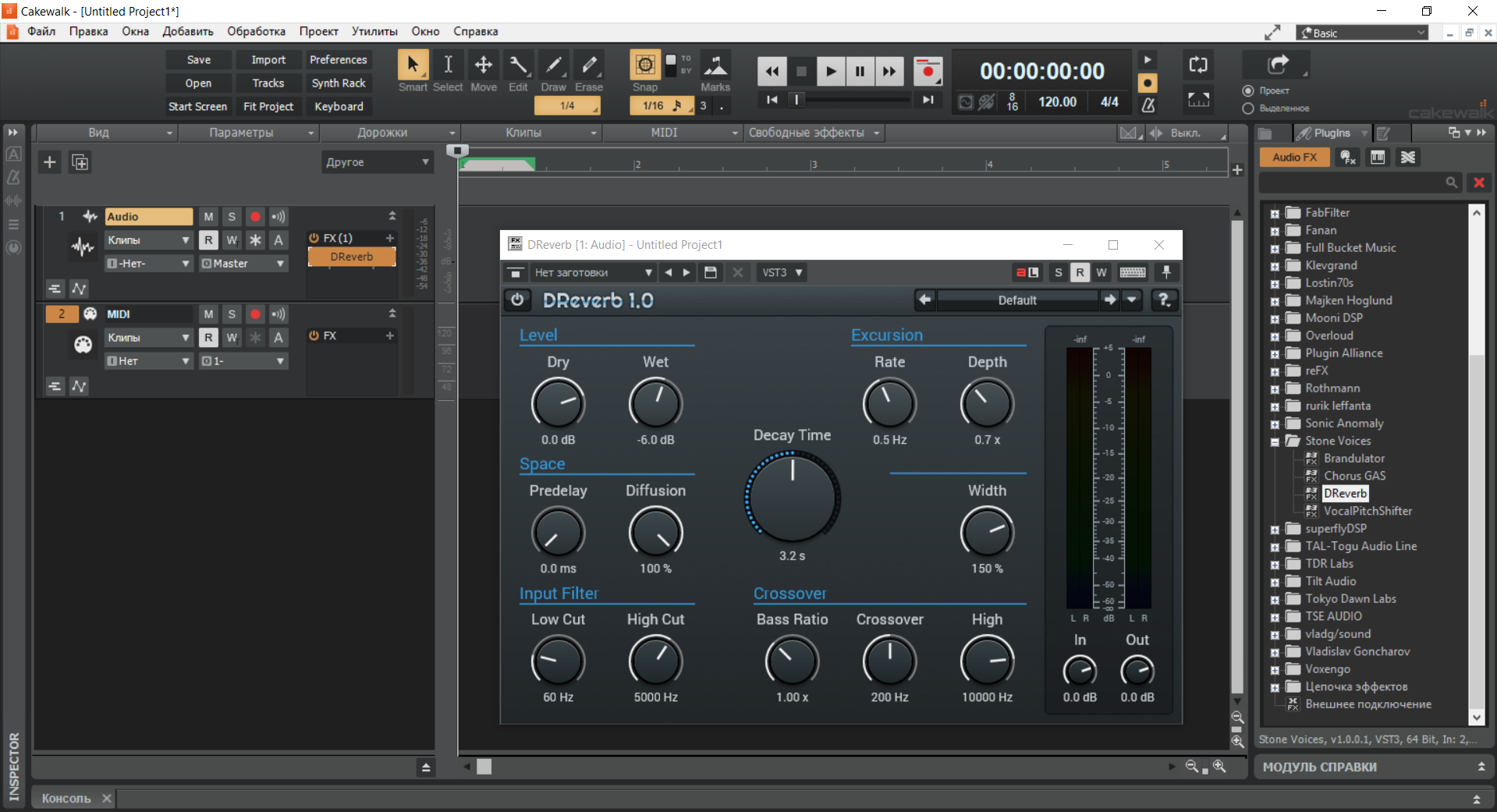Screen dimensions: 1497x812
Task: Select VocalPitchShifter in the plugin tree
Action: click(1368, 511)
